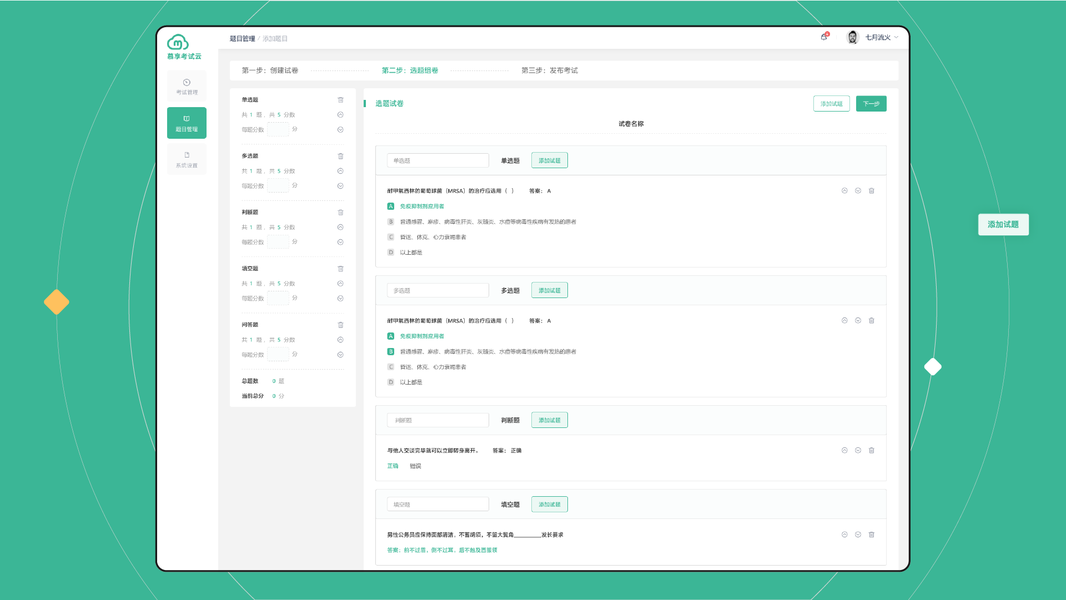
Task: Click 添加试题 in the 填空题 section header
Action: (x=549, y=505)
